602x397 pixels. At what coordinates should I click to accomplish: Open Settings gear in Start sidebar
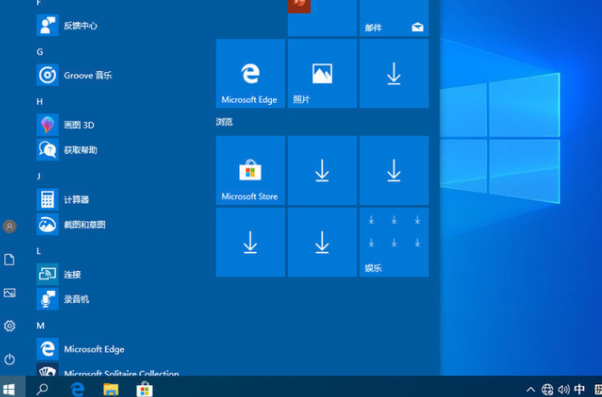click(10, 326)
